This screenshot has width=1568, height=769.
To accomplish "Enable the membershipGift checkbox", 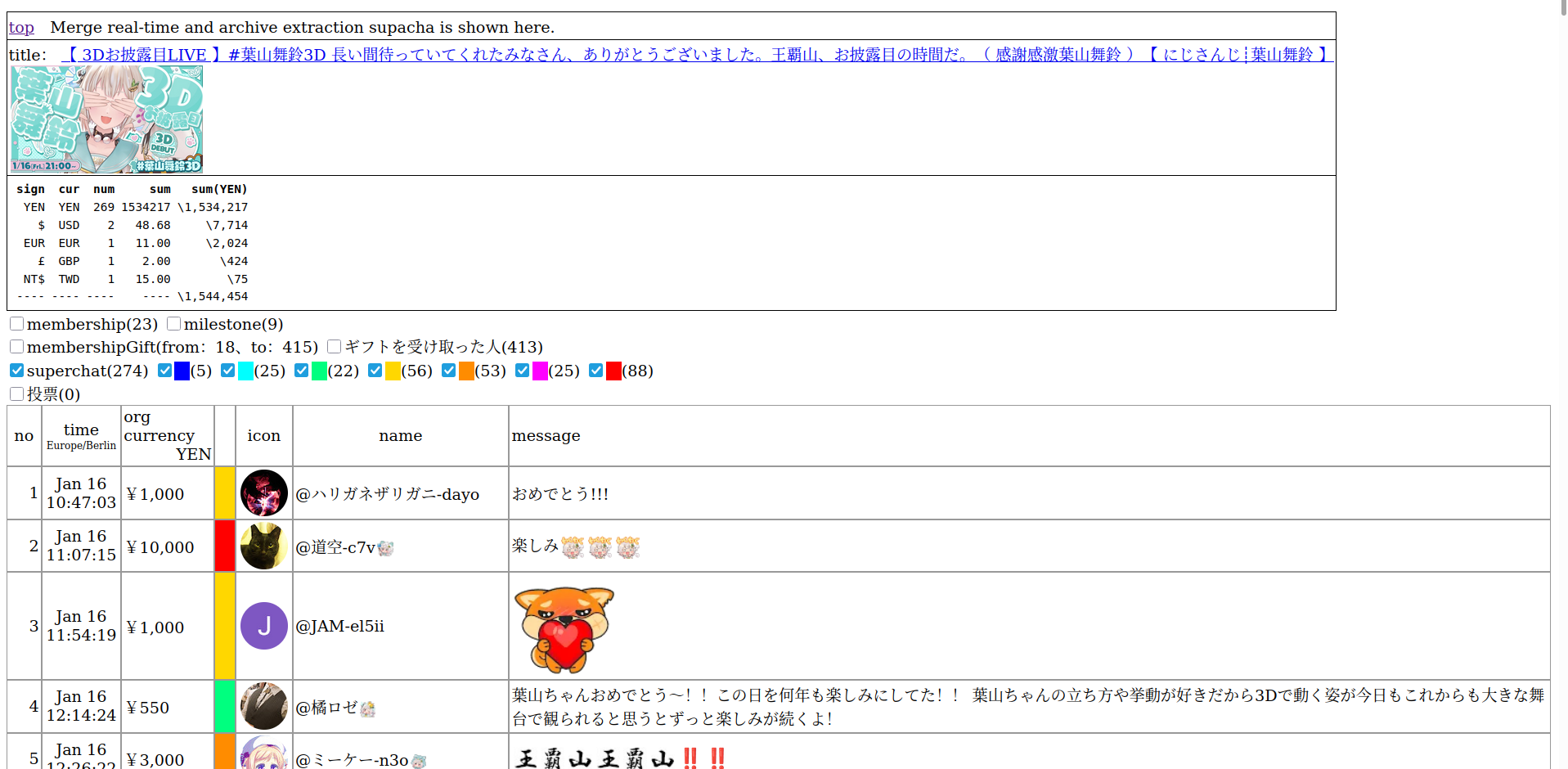I will pyautogui.click(x=17, y=347).
